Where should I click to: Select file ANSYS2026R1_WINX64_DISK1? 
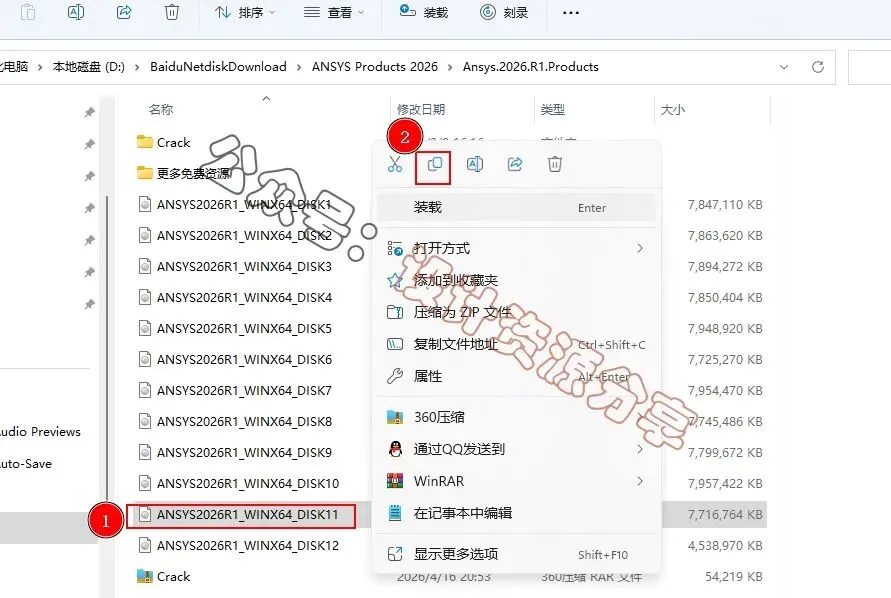235,205
